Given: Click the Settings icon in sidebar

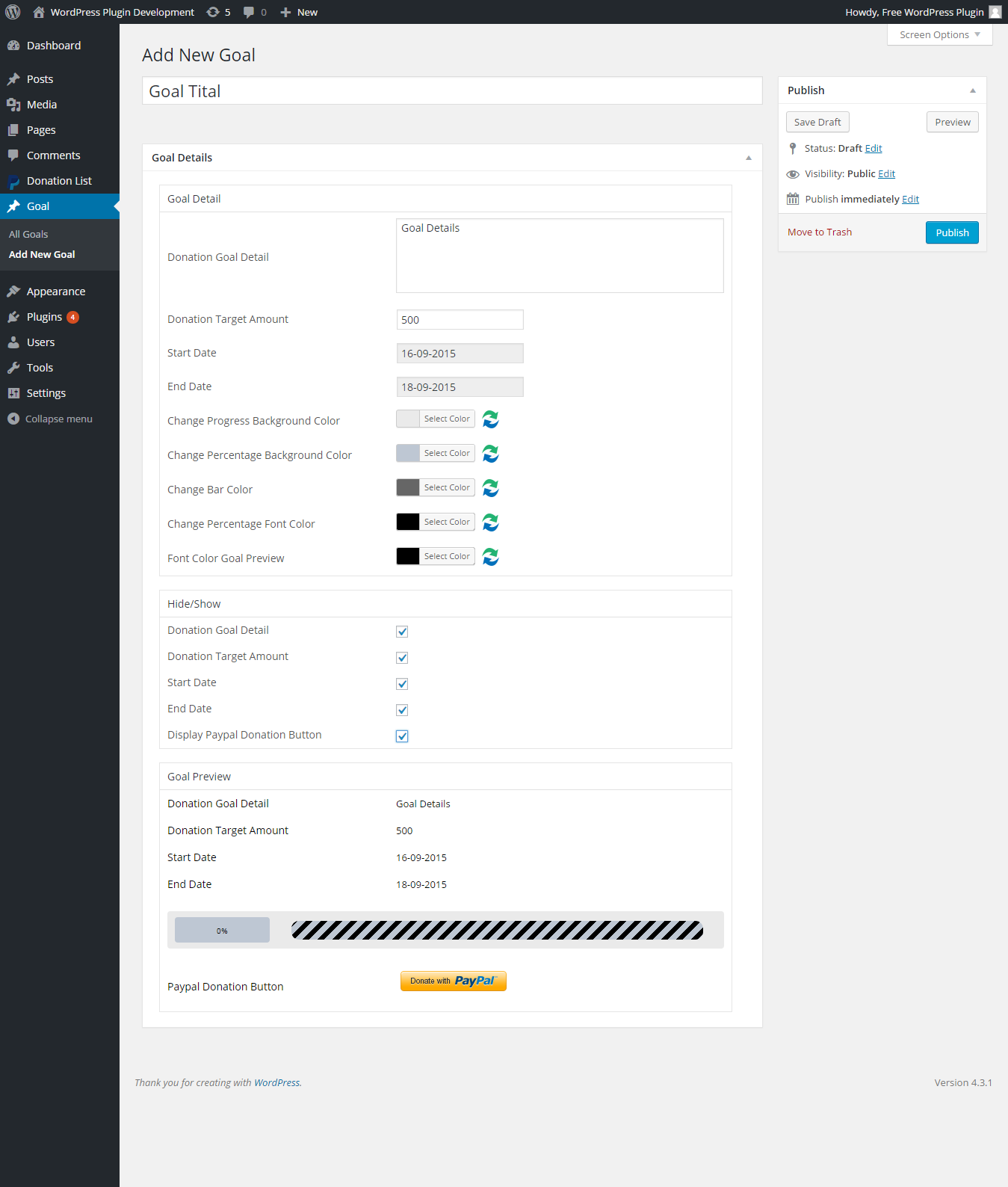Looking at the screenshot, I should tap(13, 393).
